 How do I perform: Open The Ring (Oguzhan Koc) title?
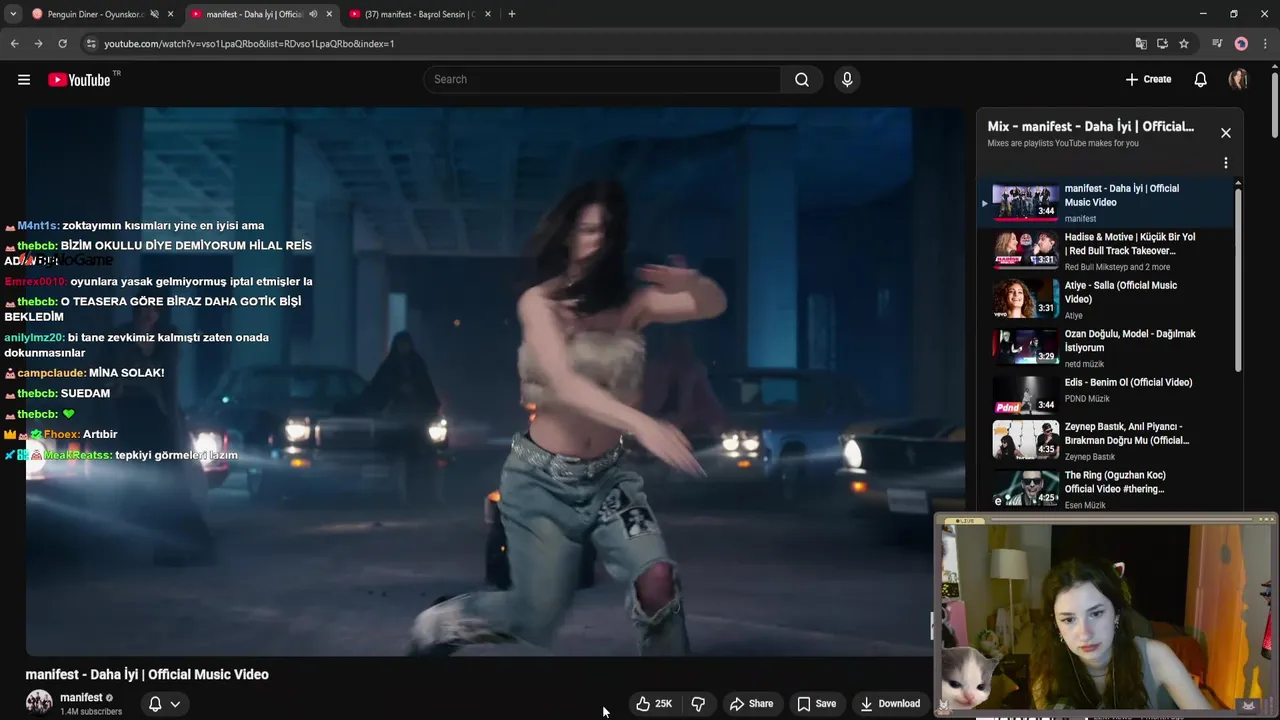(1115, 482)
